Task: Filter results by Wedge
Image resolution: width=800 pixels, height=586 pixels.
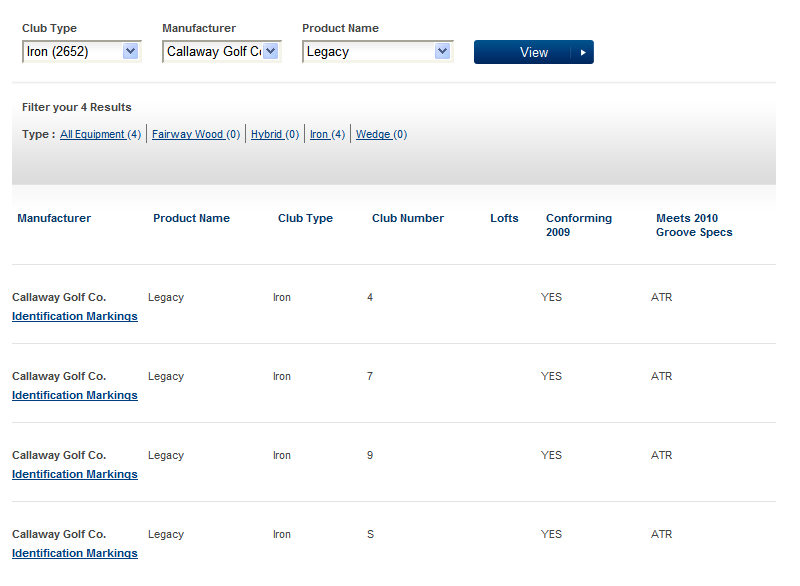Action: click(381, 134)
